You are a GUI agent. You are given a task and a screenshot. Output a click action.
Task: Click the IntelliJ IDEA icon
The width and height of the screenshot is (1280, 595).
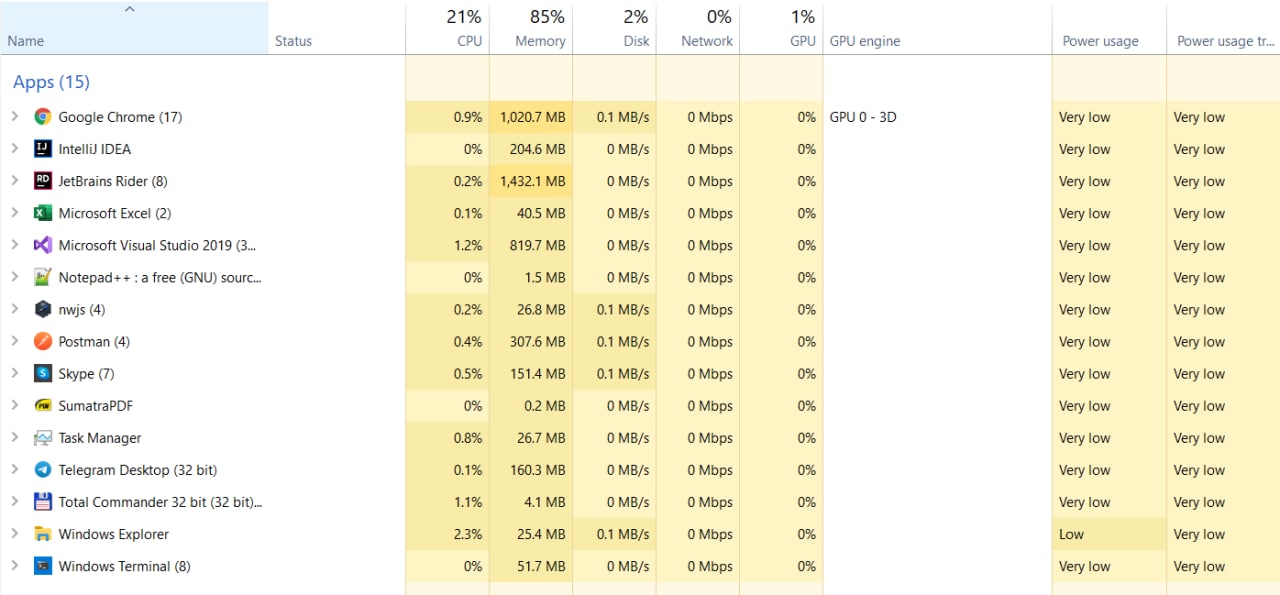(x=42, y=149)
